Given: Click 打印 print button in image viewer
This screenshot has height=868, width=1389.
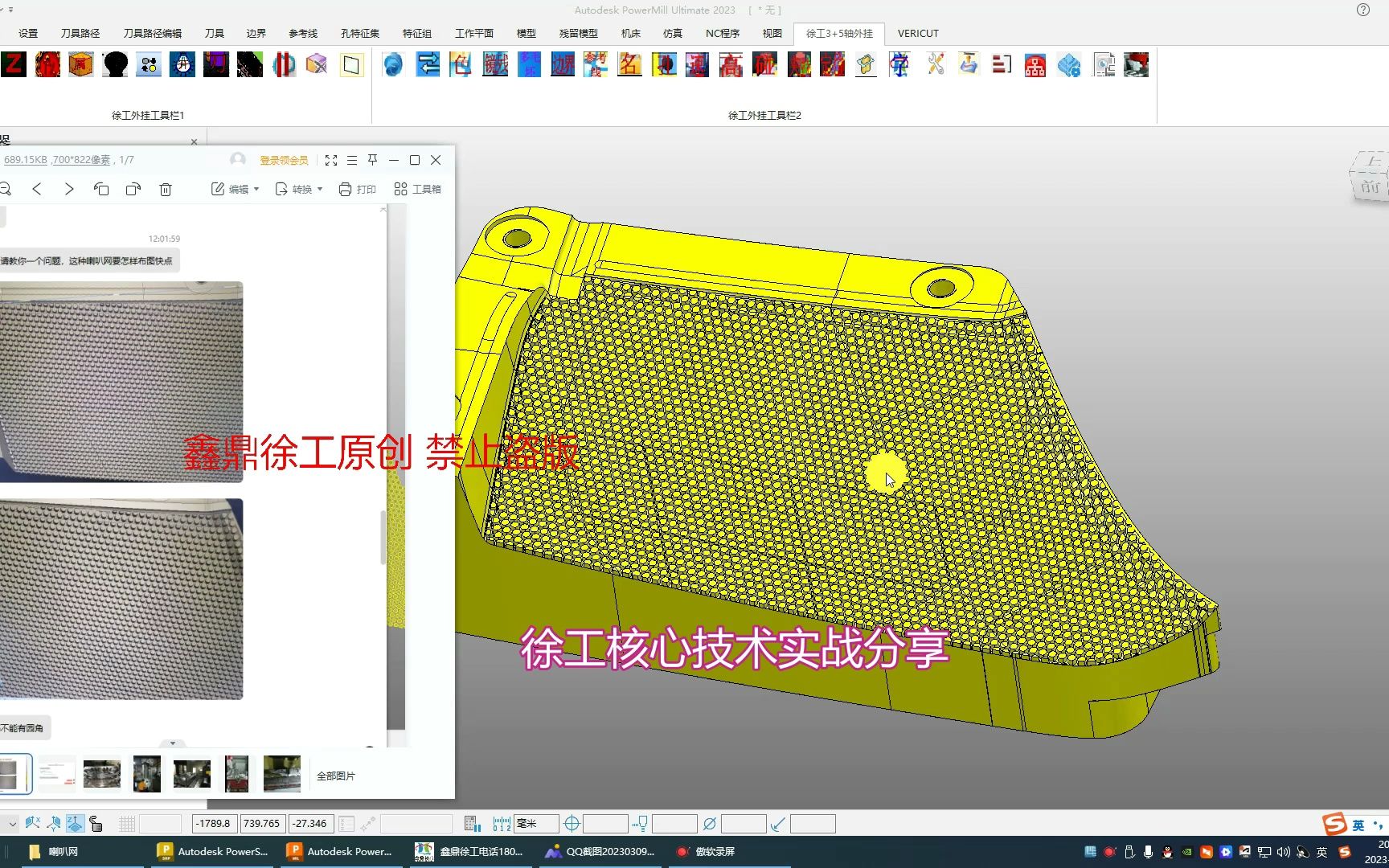Looking at the screenshot, I should click(358, 189).
